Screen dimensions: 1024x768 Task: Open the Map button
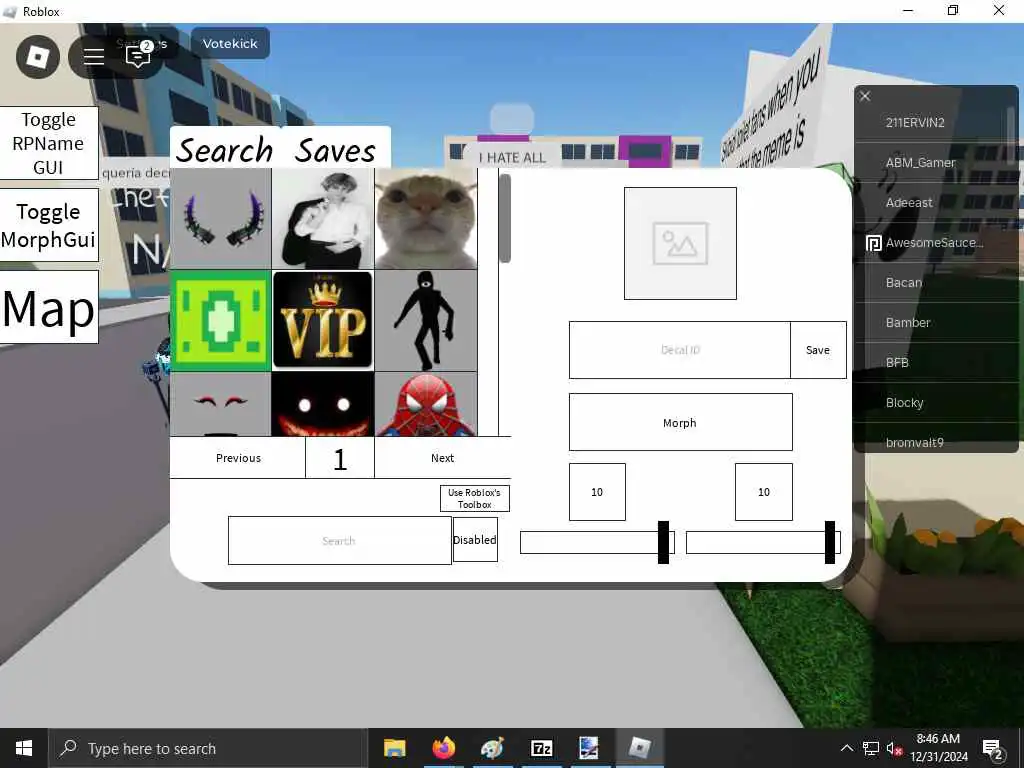pos(49,308)
